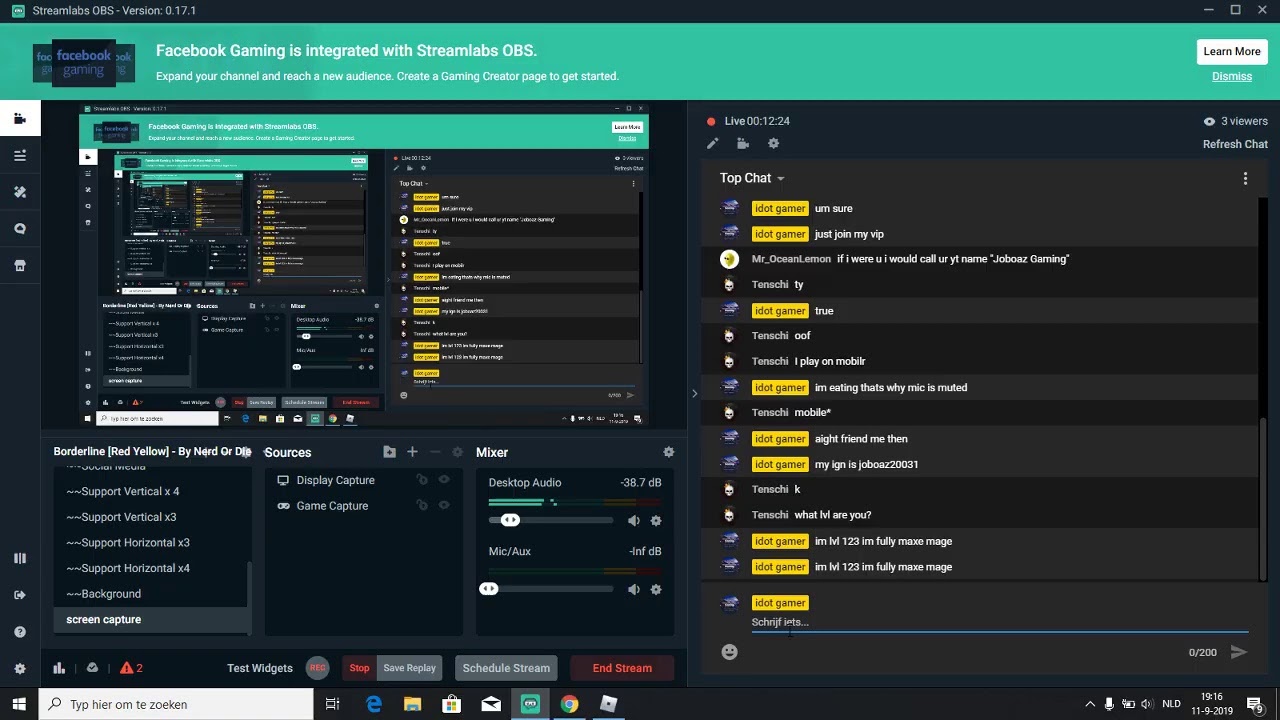Dismiss the Facebook Gaming banner
The height and width of the screenshot is (720, 1280).
tap(1232, 76)
